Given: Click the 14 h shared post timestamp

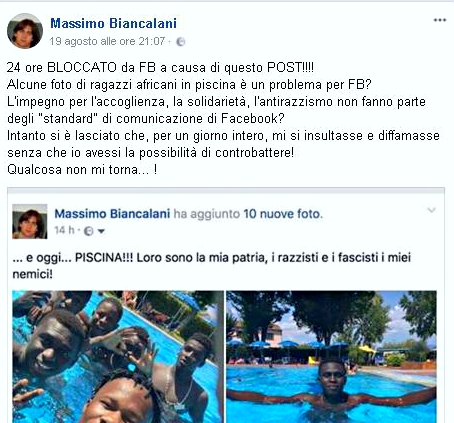Looking at the screenshot, I should [65, 230].
